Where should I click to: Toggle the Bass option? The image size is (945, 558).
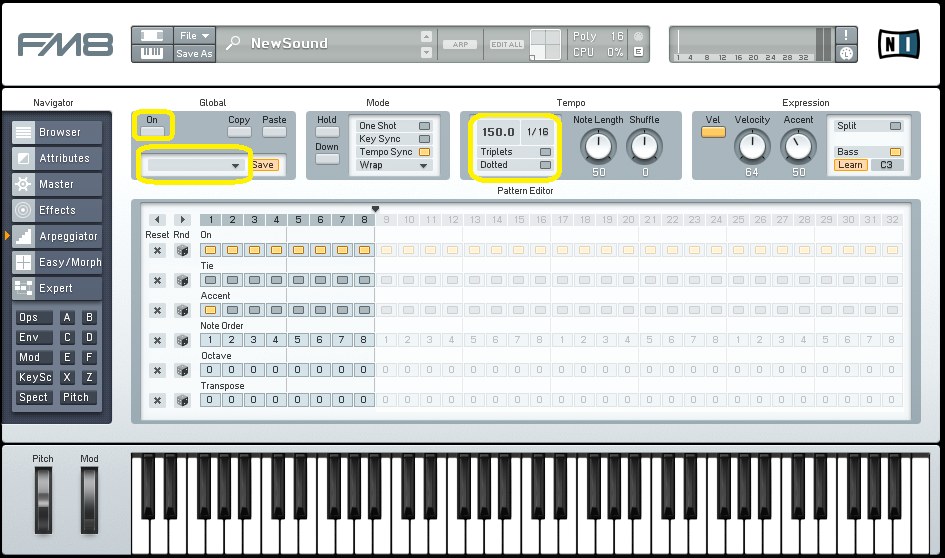[896, 152]
